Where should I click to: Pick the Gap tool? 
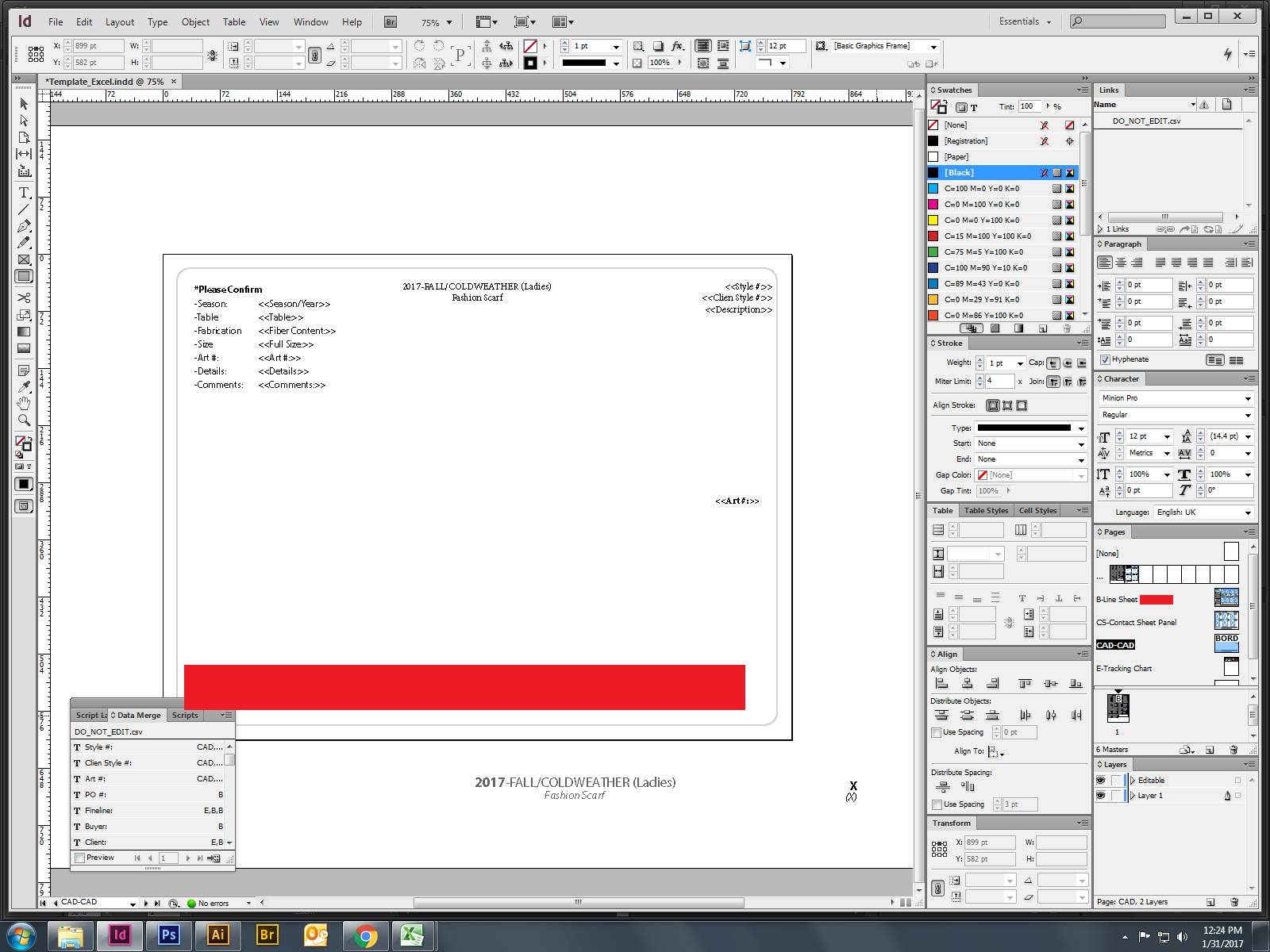(x=24, y=154)
